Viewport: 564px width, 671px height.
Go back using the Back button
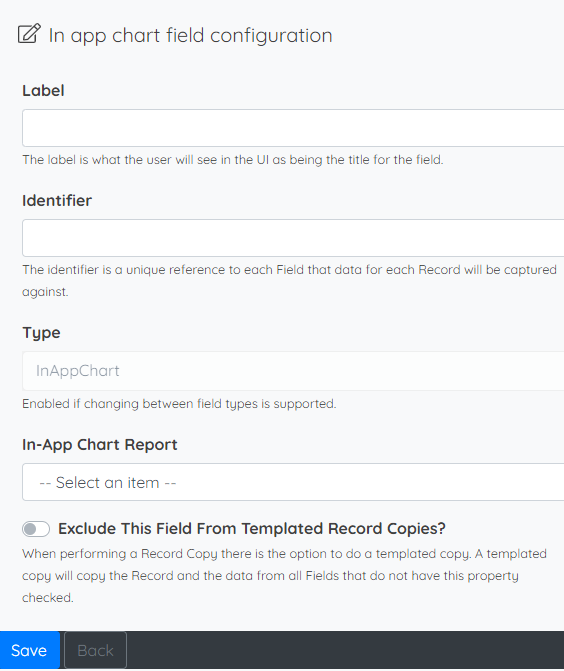pyautogui.click(x=95, y=650)
